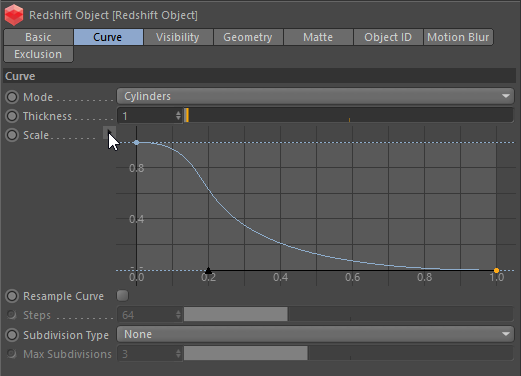The image size is (521, 376).
Task: Enable the Resample Curve checkbox
Action: coord(122,296)
